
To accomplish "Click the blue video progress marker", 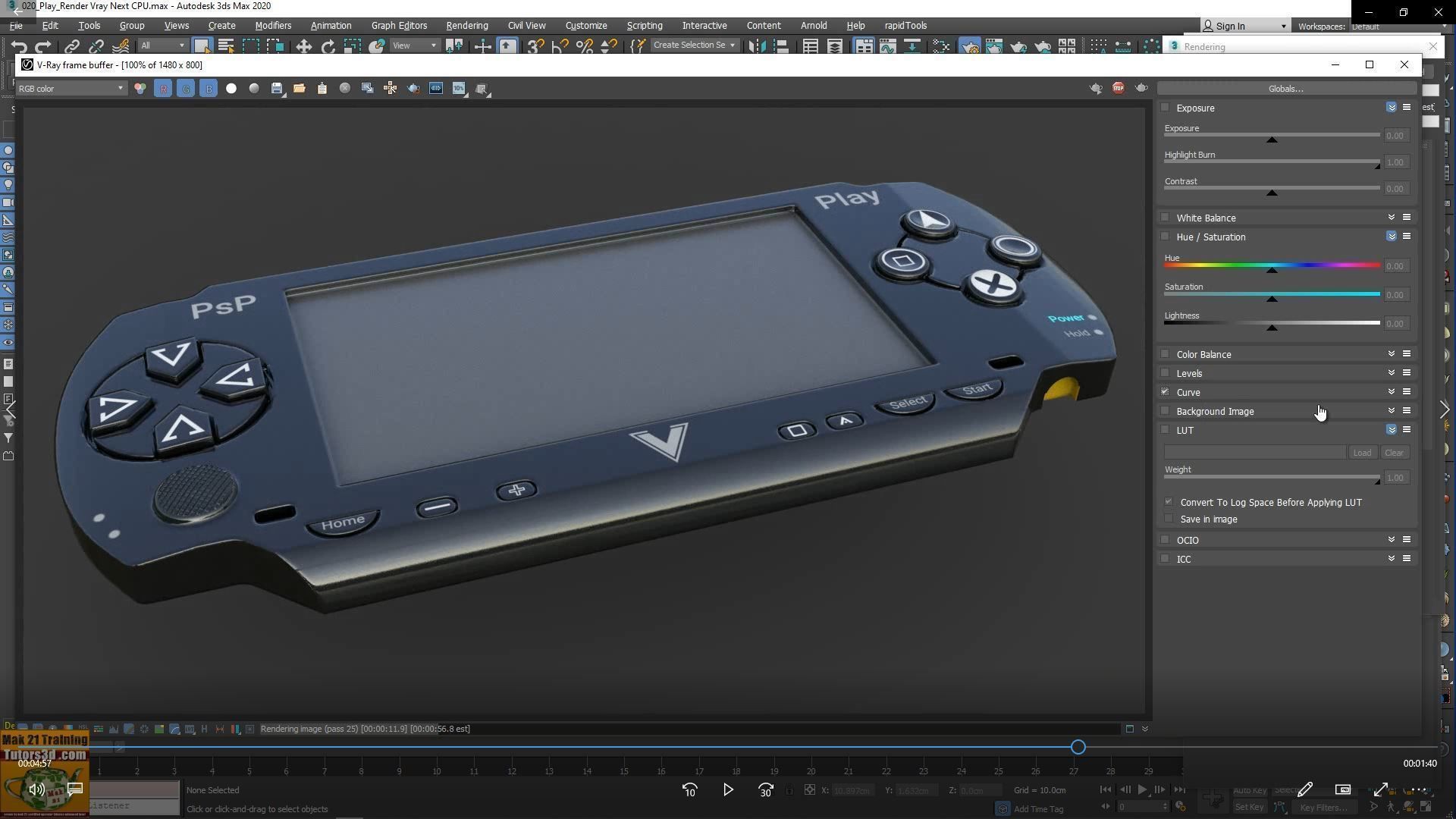I will pos(1078,748).
